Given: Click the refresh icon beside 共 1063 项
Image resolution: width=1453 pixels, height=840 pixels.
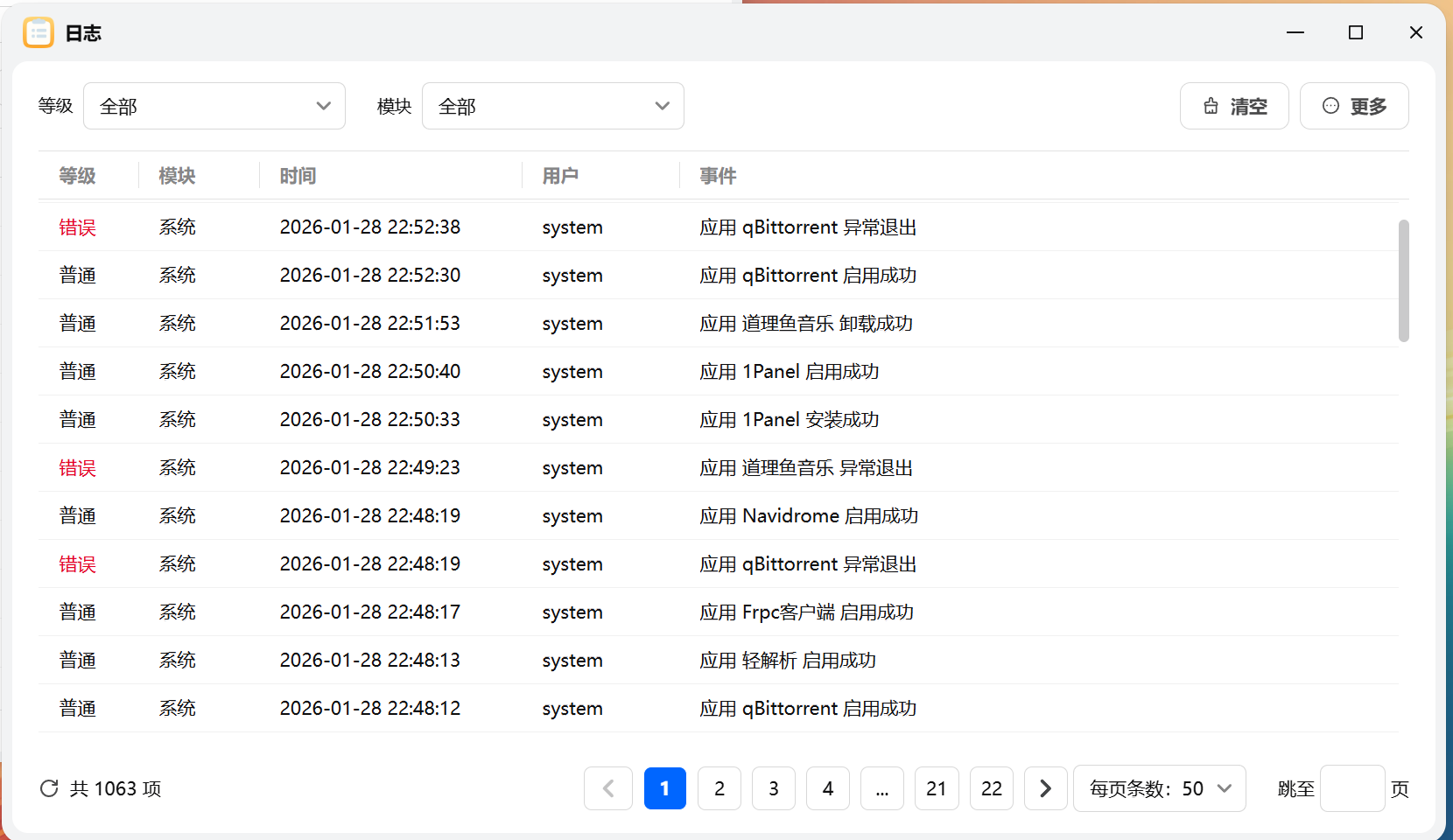Looking at the screenshot, I should [49, 788].
